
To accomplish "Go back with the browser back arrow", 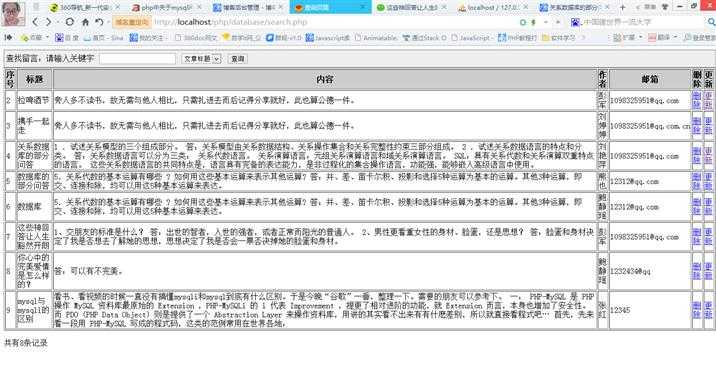I will pyautogui.click(x=36, y=22).
